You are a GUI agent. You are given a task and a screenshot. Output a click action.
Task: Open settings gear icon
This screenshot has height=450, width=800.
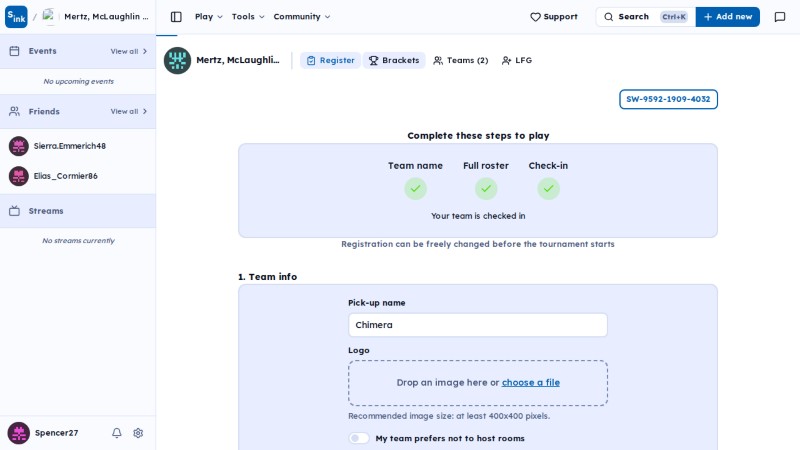(138, 433)
